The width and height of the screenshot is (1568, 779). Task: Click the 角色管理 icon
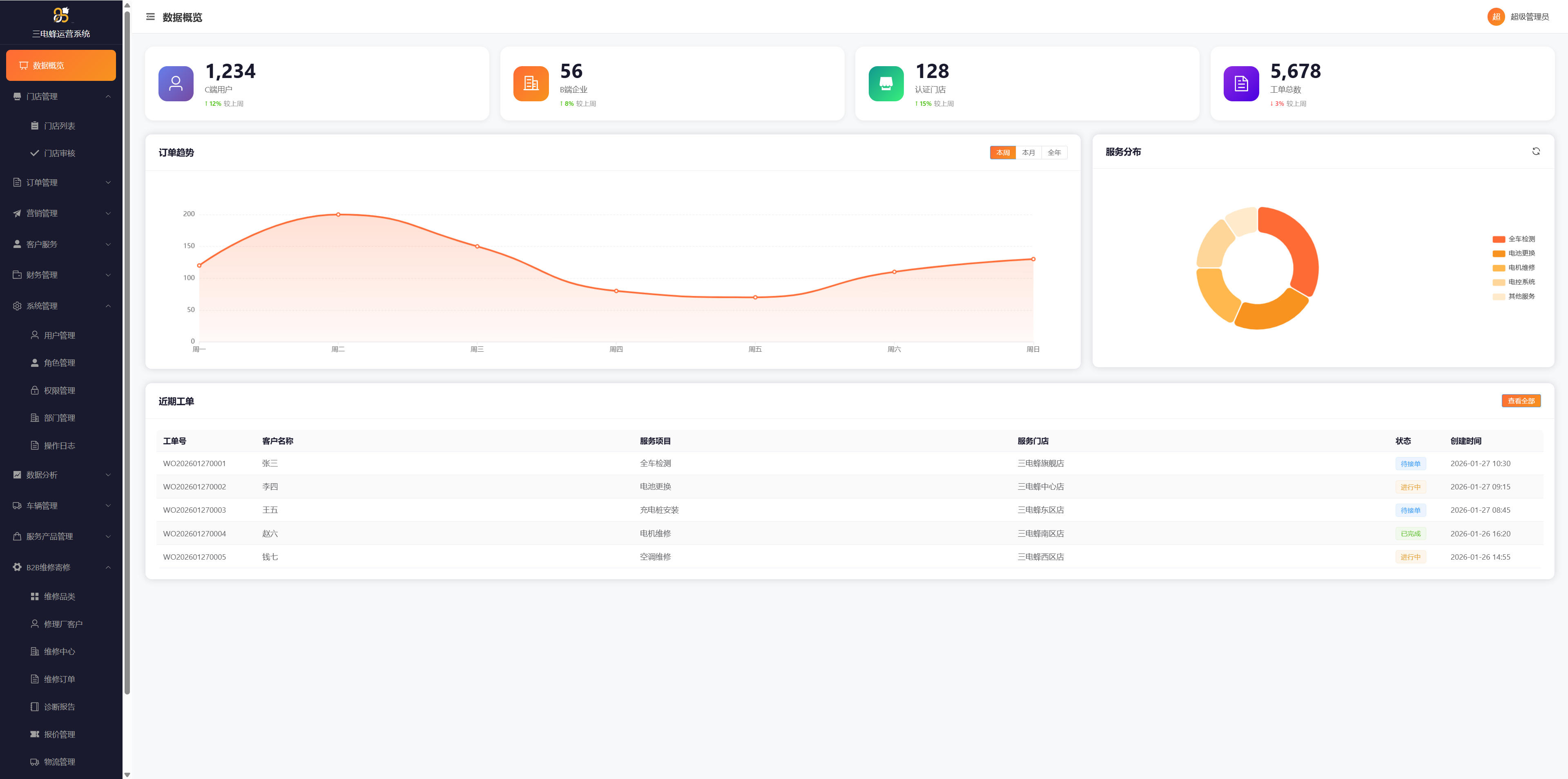tap(35, 363)
